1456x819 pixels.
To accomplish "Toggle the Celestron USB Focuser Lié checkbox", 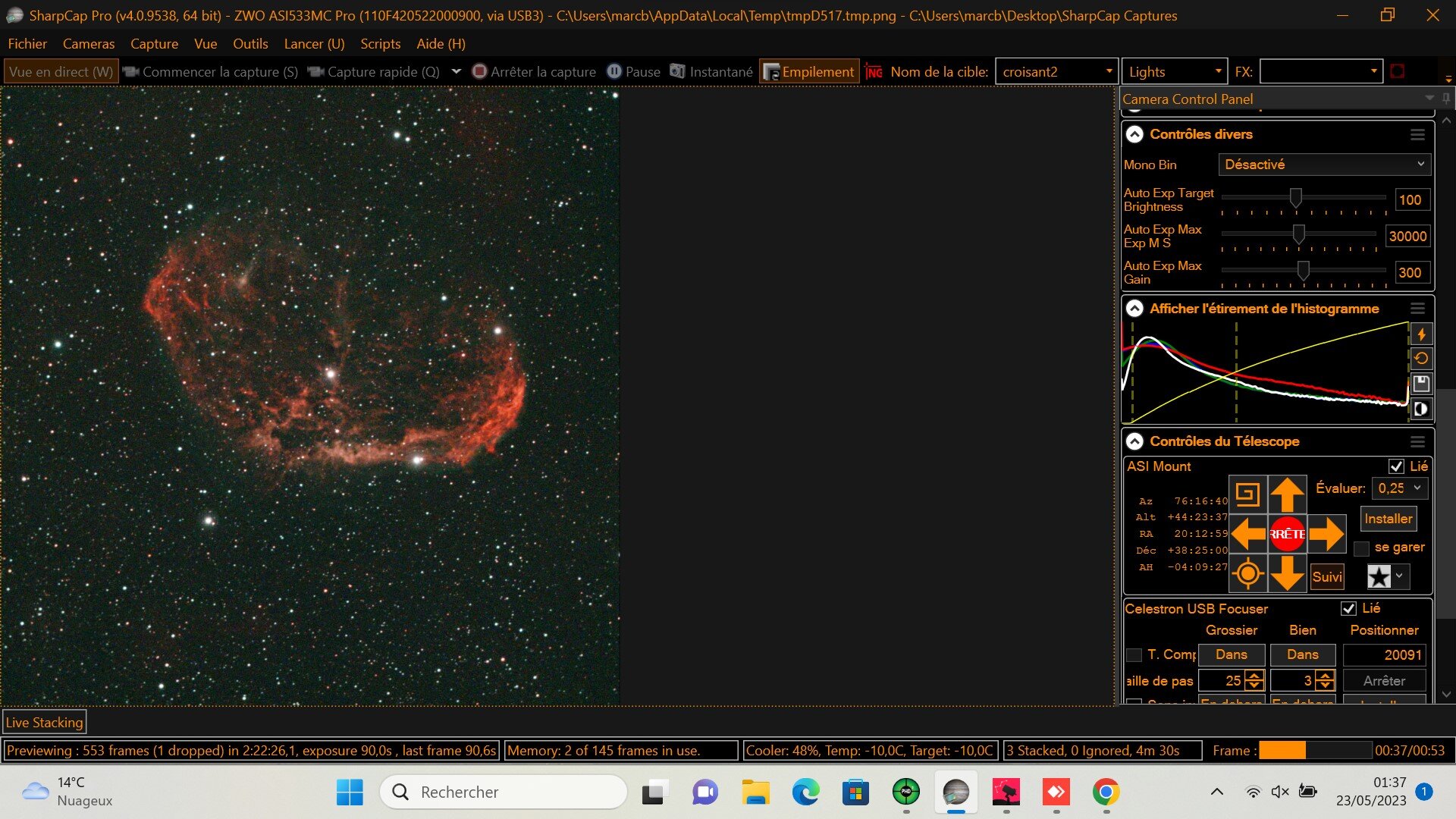I will tap(1348, 608).
